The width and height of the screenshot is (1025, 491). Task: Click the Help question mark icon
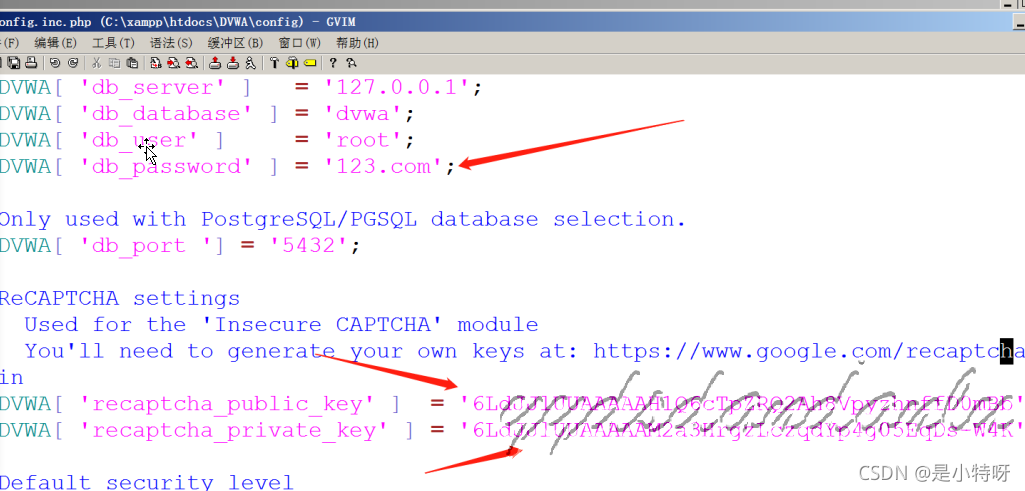333,63
